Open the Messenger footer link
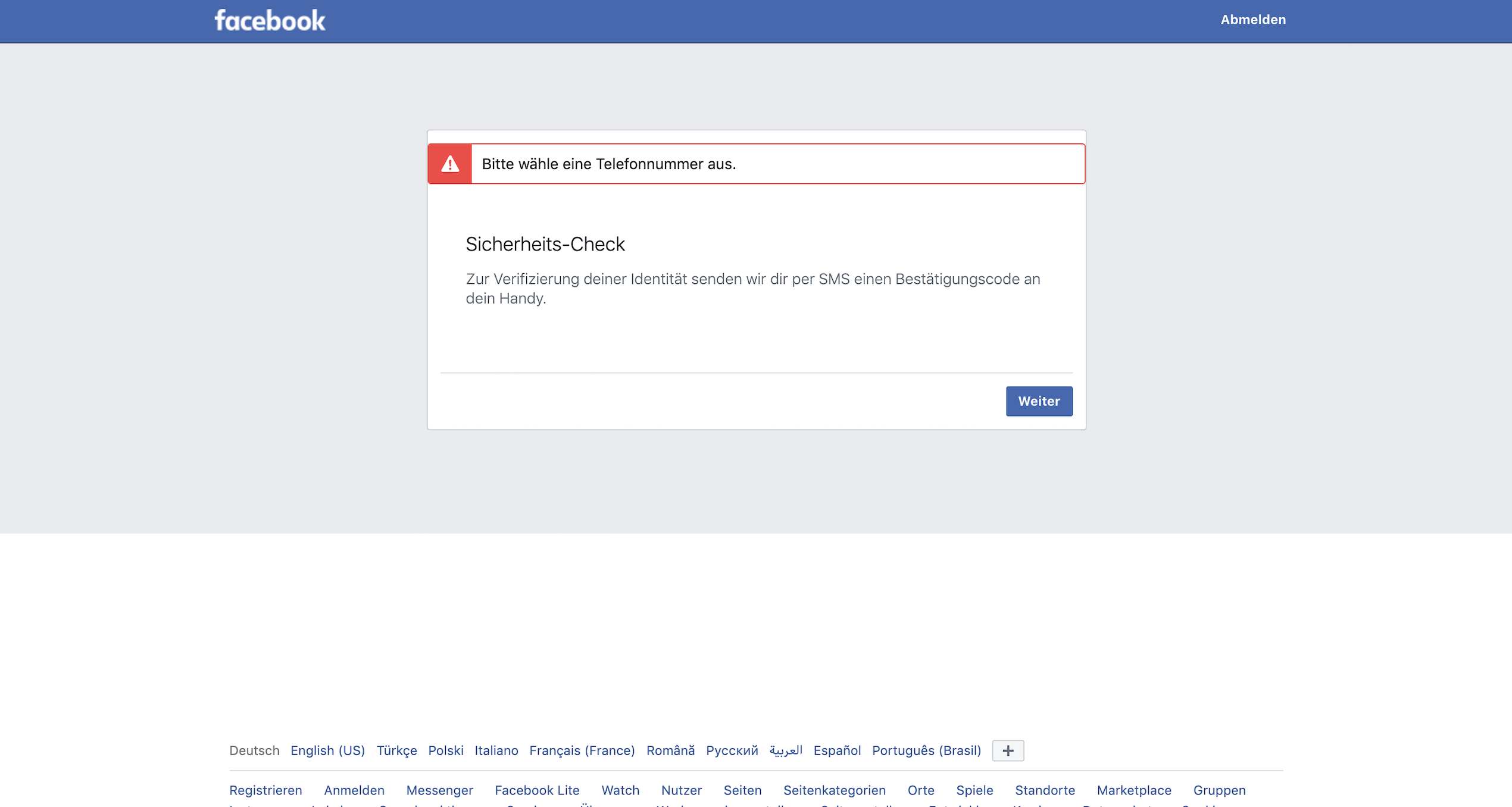This screenshot has width=1512, height=807. [x=439, y=790]
